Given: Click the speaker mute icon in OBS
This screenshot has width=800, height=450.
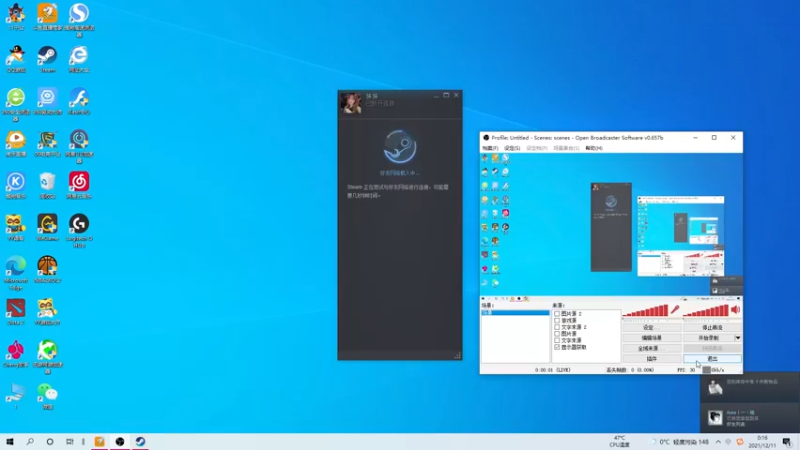Looking at the screenshot, I should coord(736,309).
